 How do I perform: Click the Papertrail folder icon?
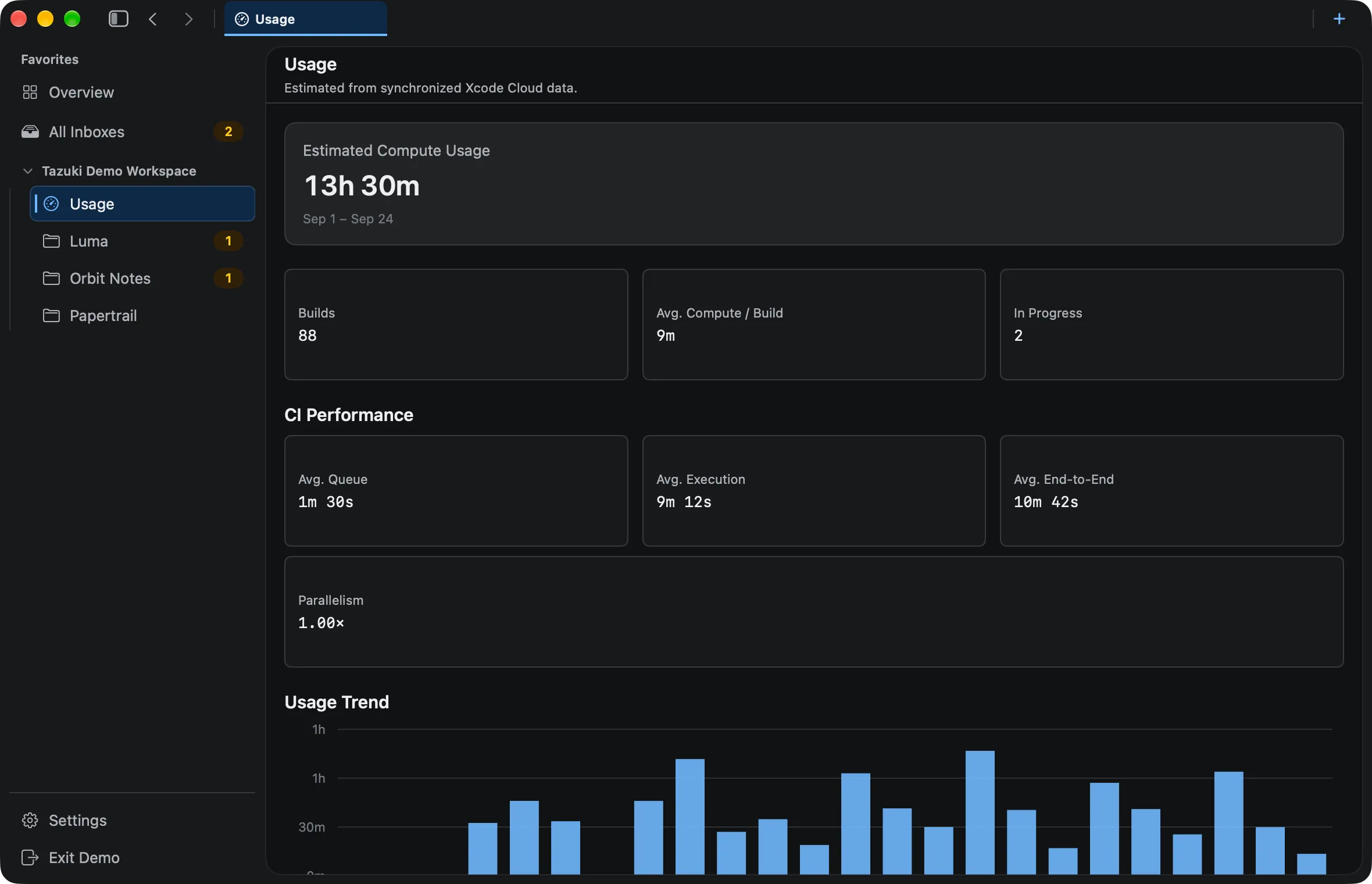51,315
